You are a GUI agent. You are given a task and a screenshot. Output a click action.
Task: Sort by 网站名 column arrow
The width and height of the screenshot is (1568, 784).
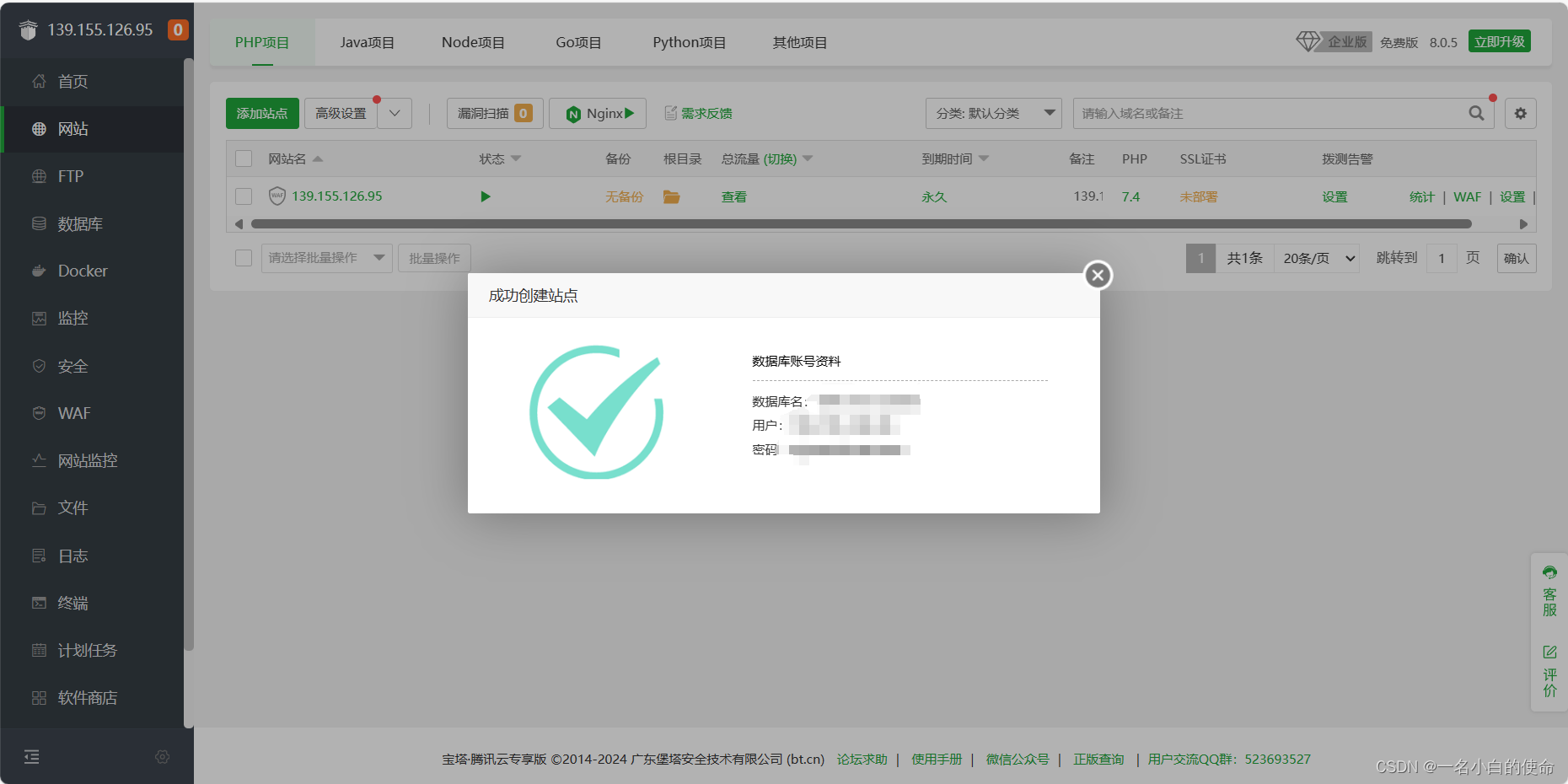[x=318, y=158]
